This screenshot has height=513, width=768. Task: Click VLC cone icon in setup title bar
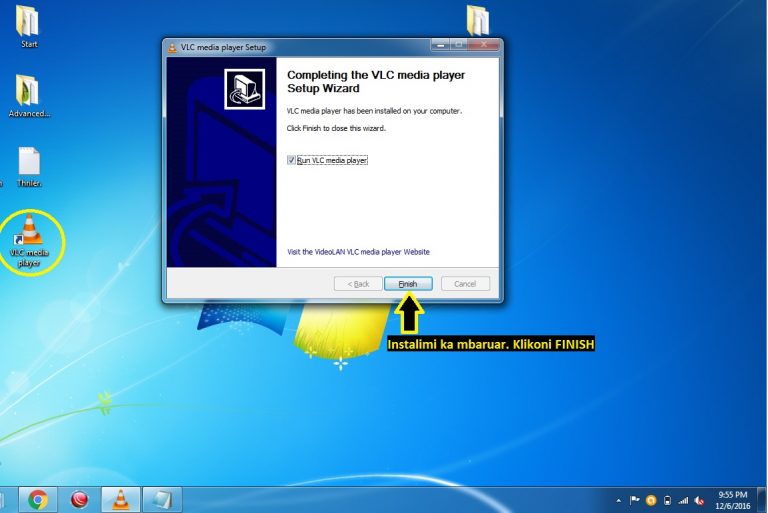172,48
